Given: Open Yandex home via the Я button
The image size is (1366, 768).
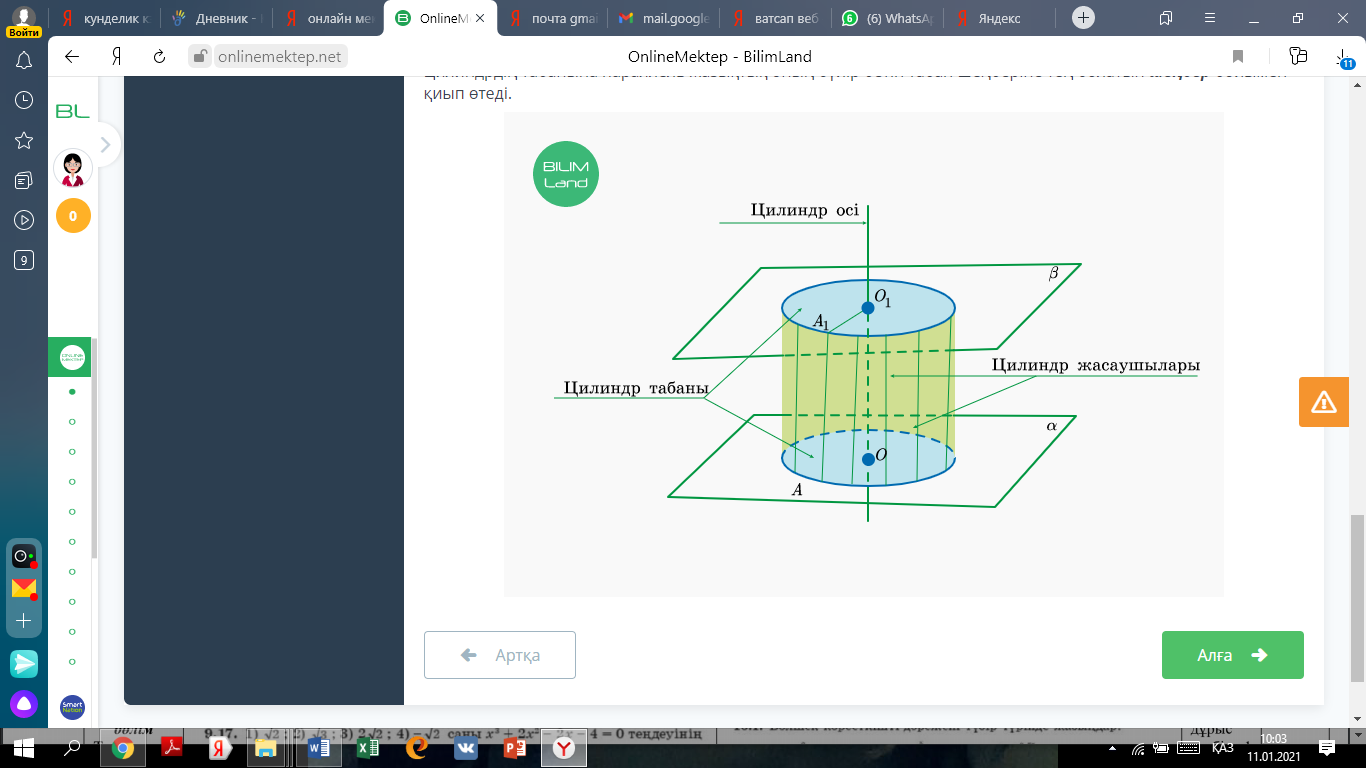Looking at the screenshot, I should (116, 57).
